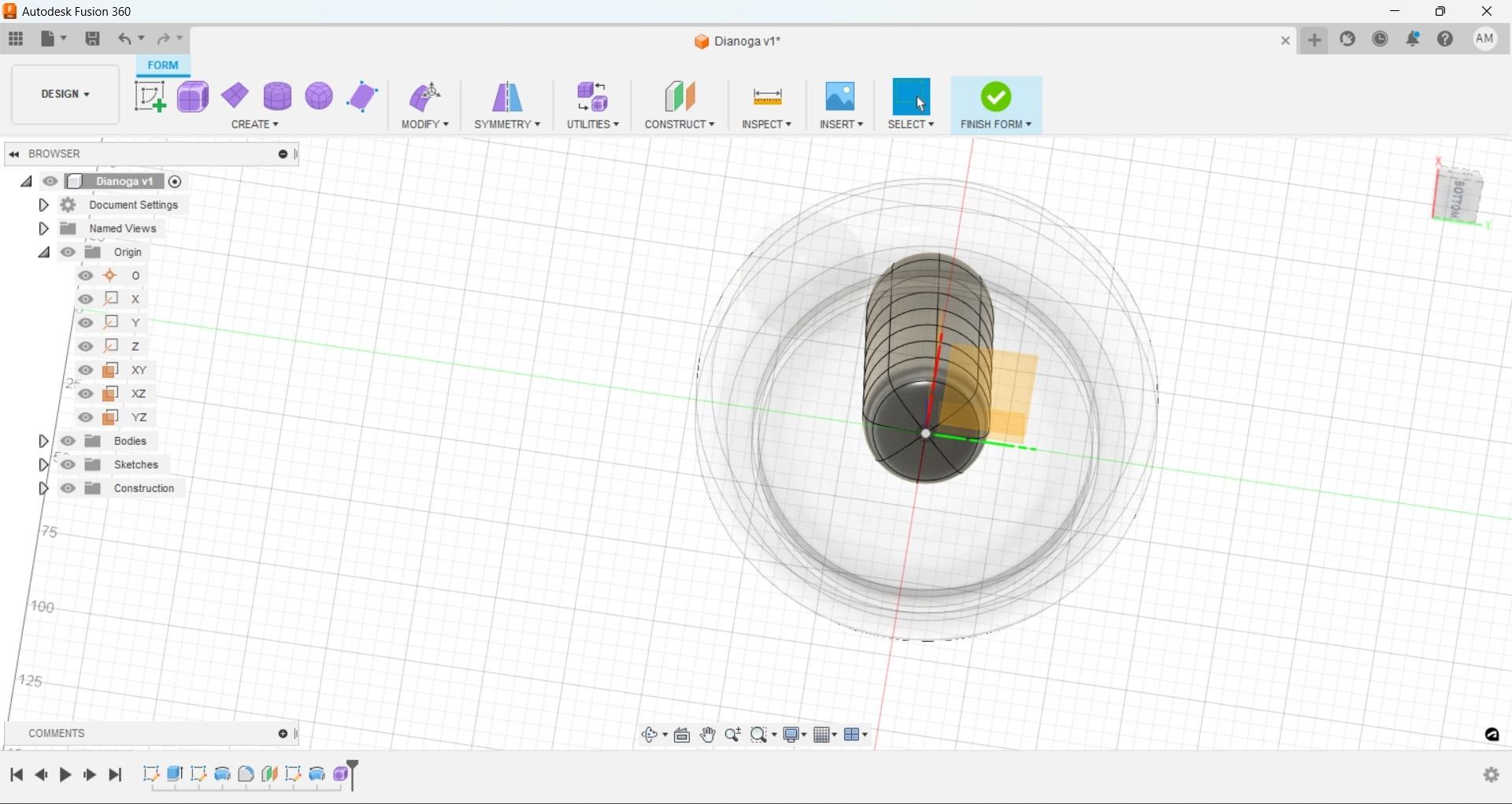Open the Viewports layout dropdown
Viewport: 1512px width, 804px height.
tap(856, 735)
